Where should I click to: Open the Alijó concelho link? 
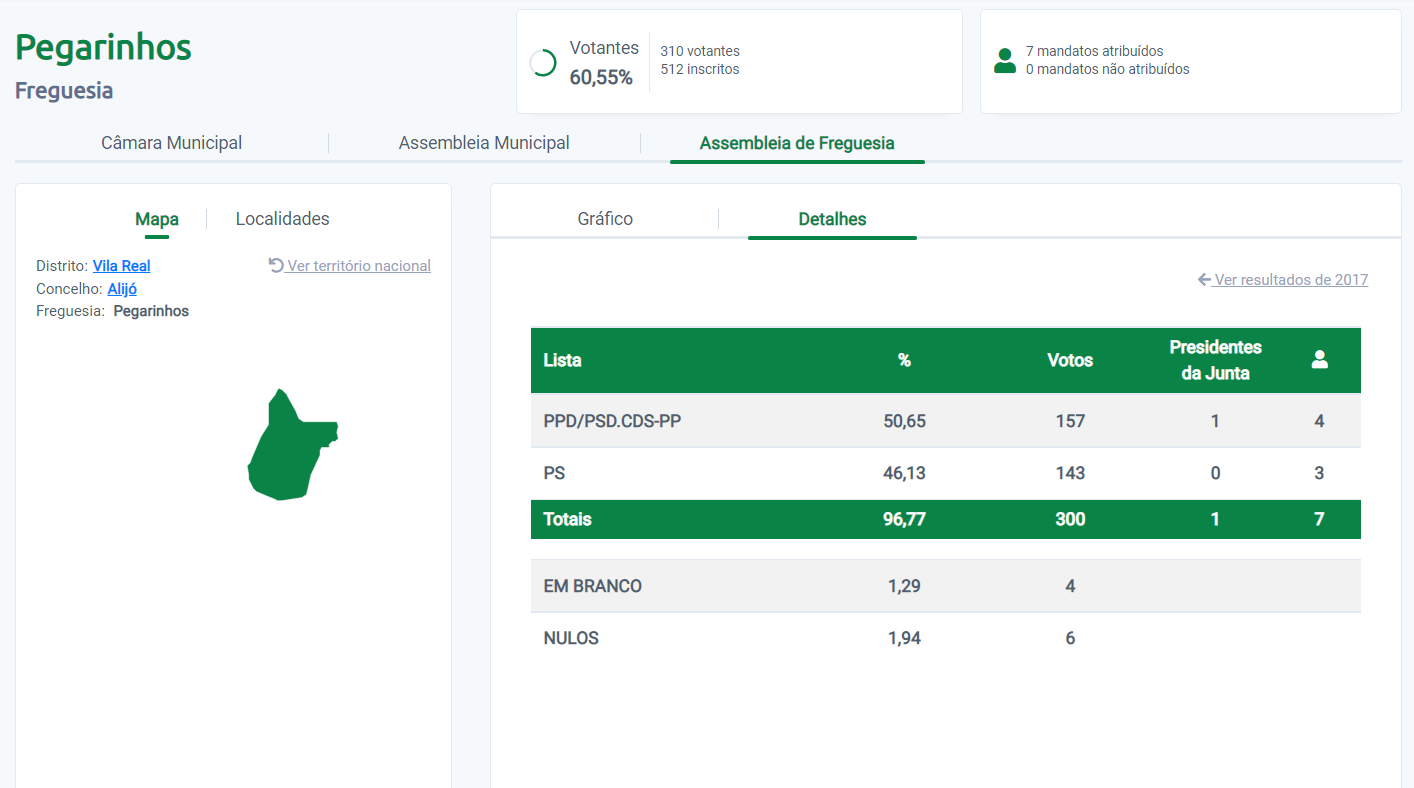tap(122, 289)
